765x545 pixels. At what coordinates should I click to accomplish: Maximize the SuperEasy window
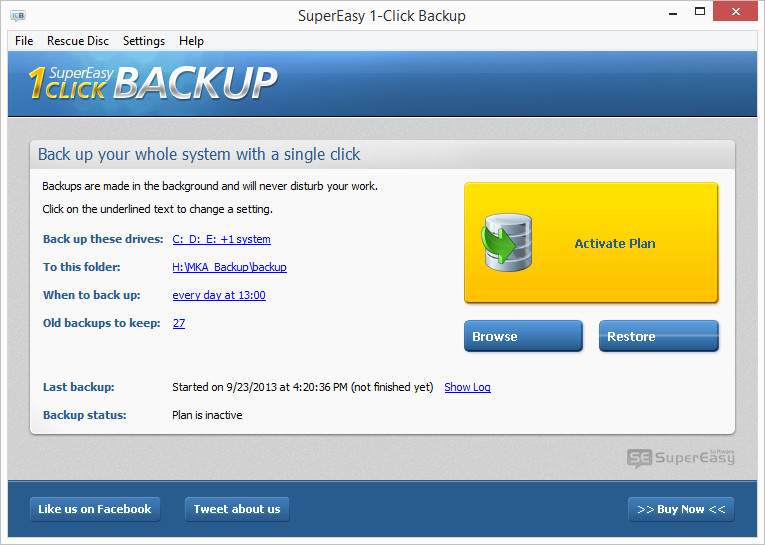(x=700, y=12)
